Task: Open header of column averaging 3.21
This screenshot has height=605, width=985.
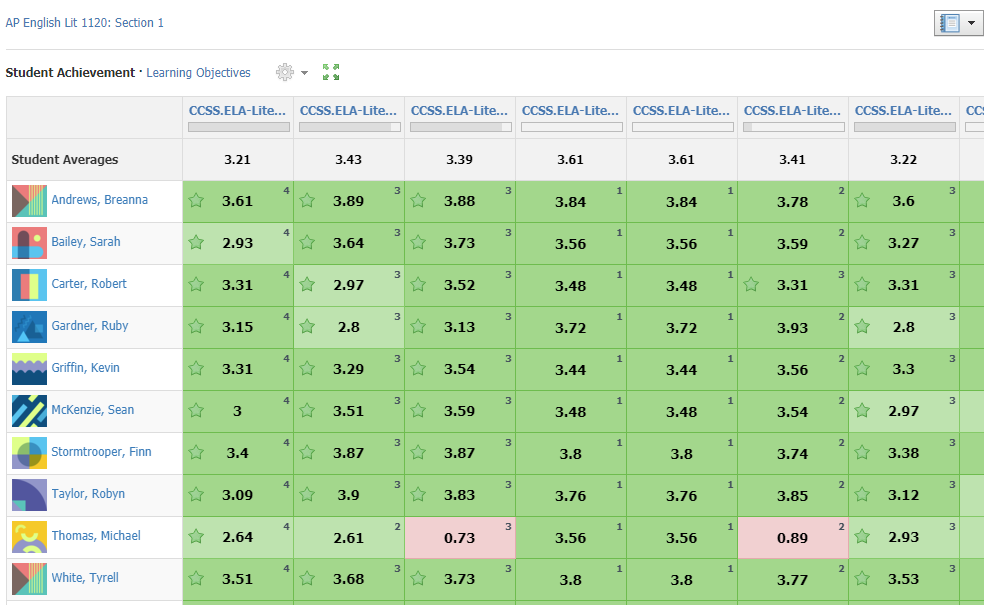Action: [x=237, y=111]
